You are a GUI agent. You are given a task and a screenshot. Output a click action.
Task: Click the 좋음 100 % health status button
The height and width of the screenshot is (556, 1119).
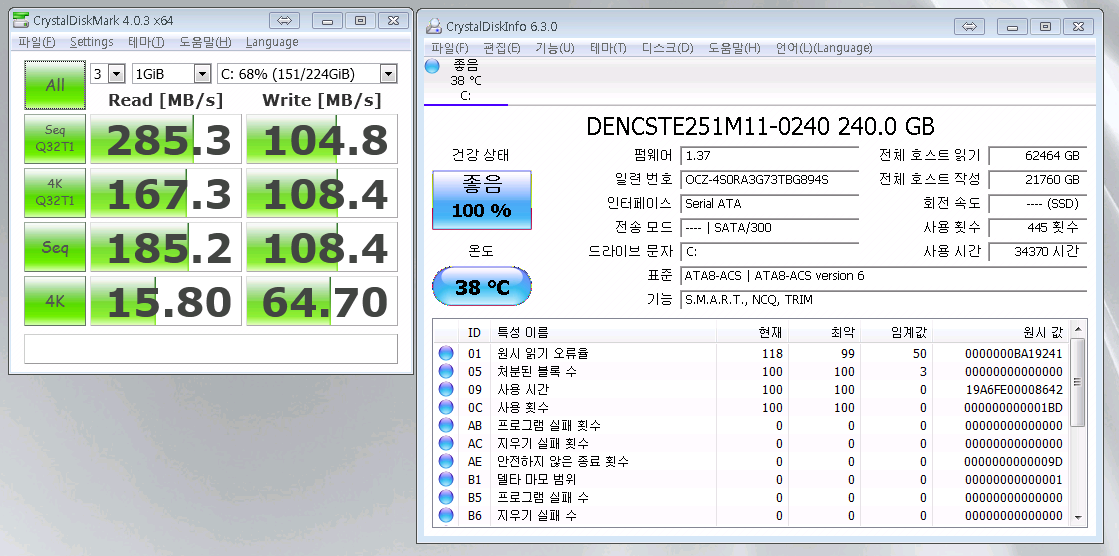[x=482, y=200]
